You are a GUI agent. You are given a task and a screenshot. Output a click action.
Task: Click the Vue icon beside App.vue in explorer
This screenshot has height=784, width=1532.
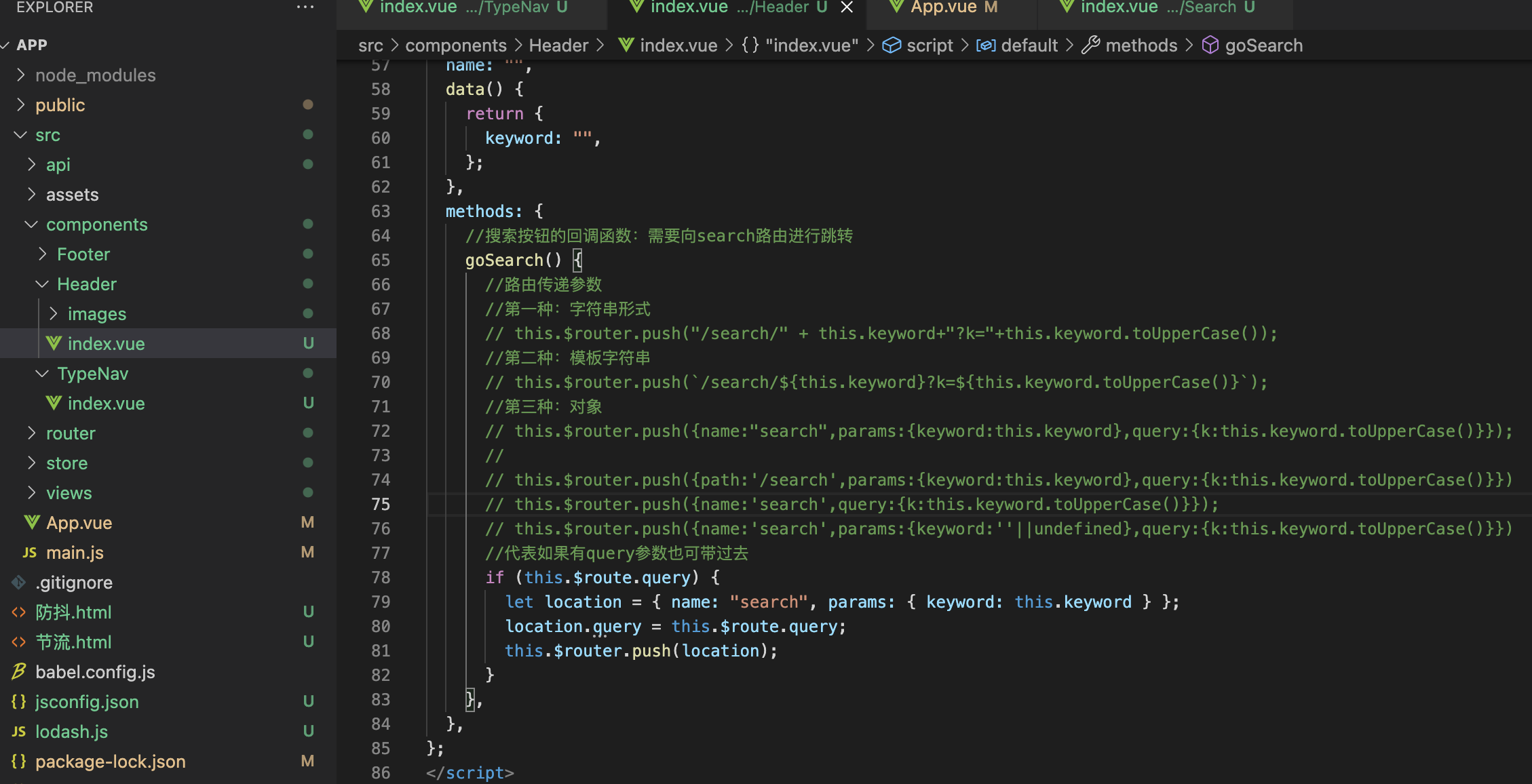32,523
